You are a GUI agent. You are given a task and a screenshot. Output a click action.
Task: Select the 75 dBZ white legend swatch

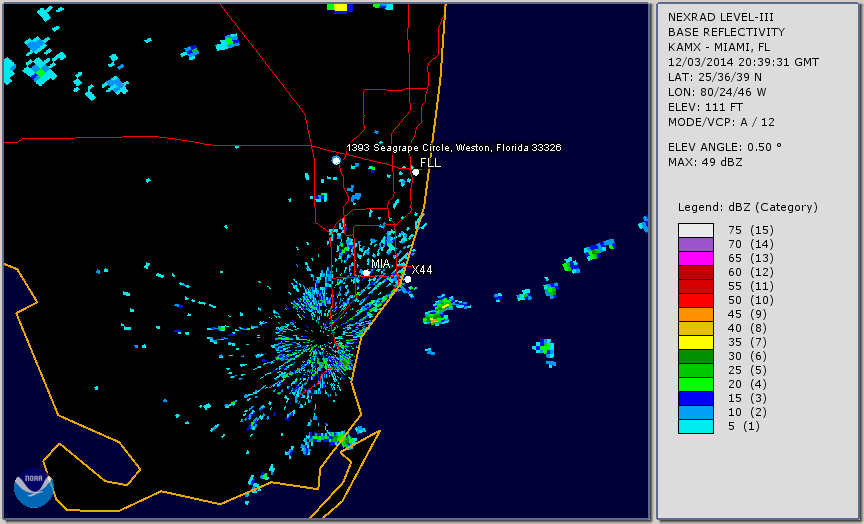(x=696, y=230)
